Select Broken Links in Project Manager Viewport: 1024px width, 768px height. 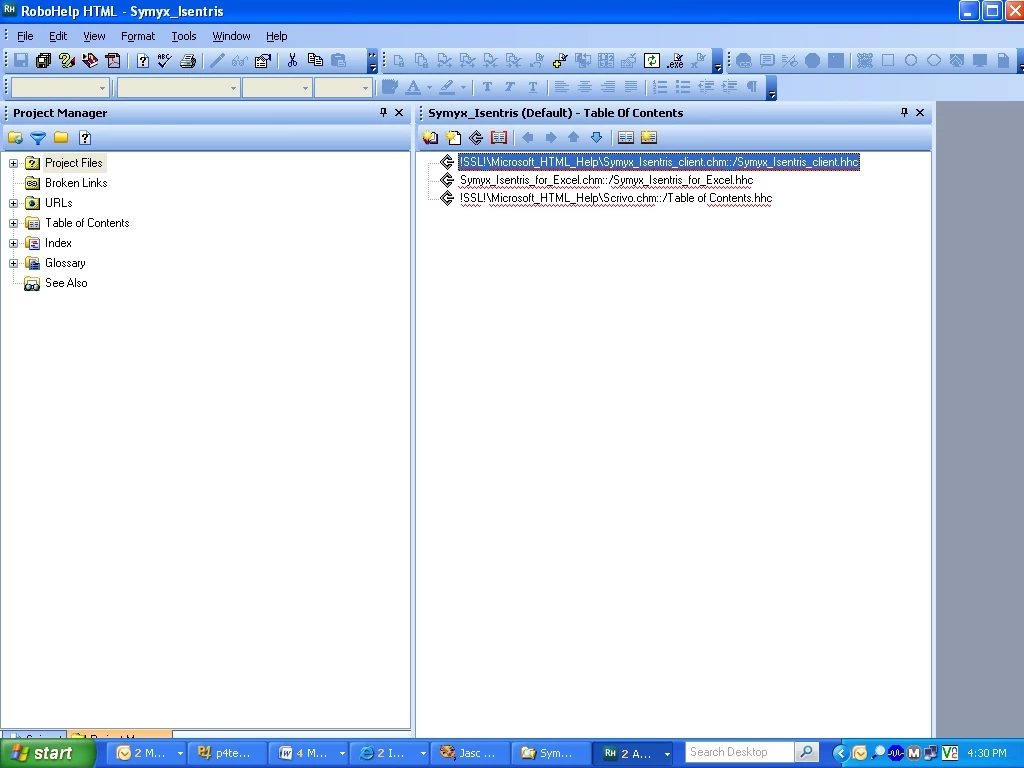pos(76,183)
